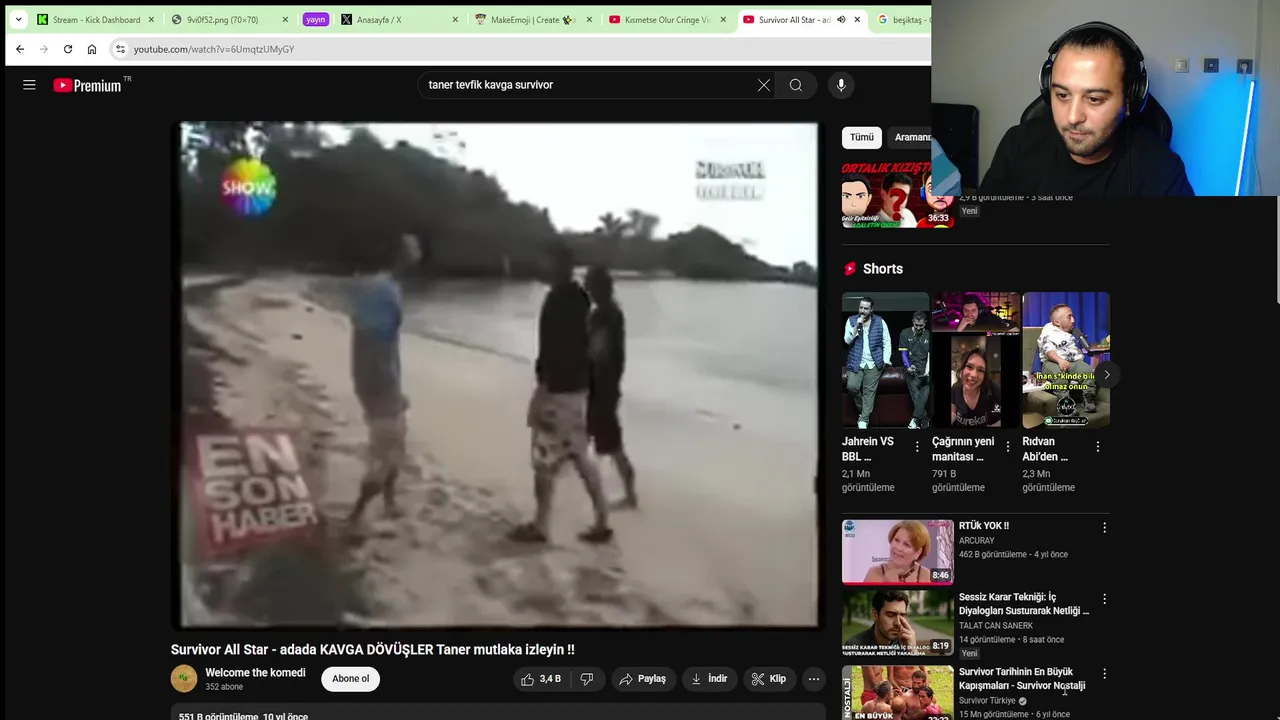Image resolution: width=1280 pixels, height=720 pixels.
Task: Download the video with İndir
Action: [x=709, y=679]
